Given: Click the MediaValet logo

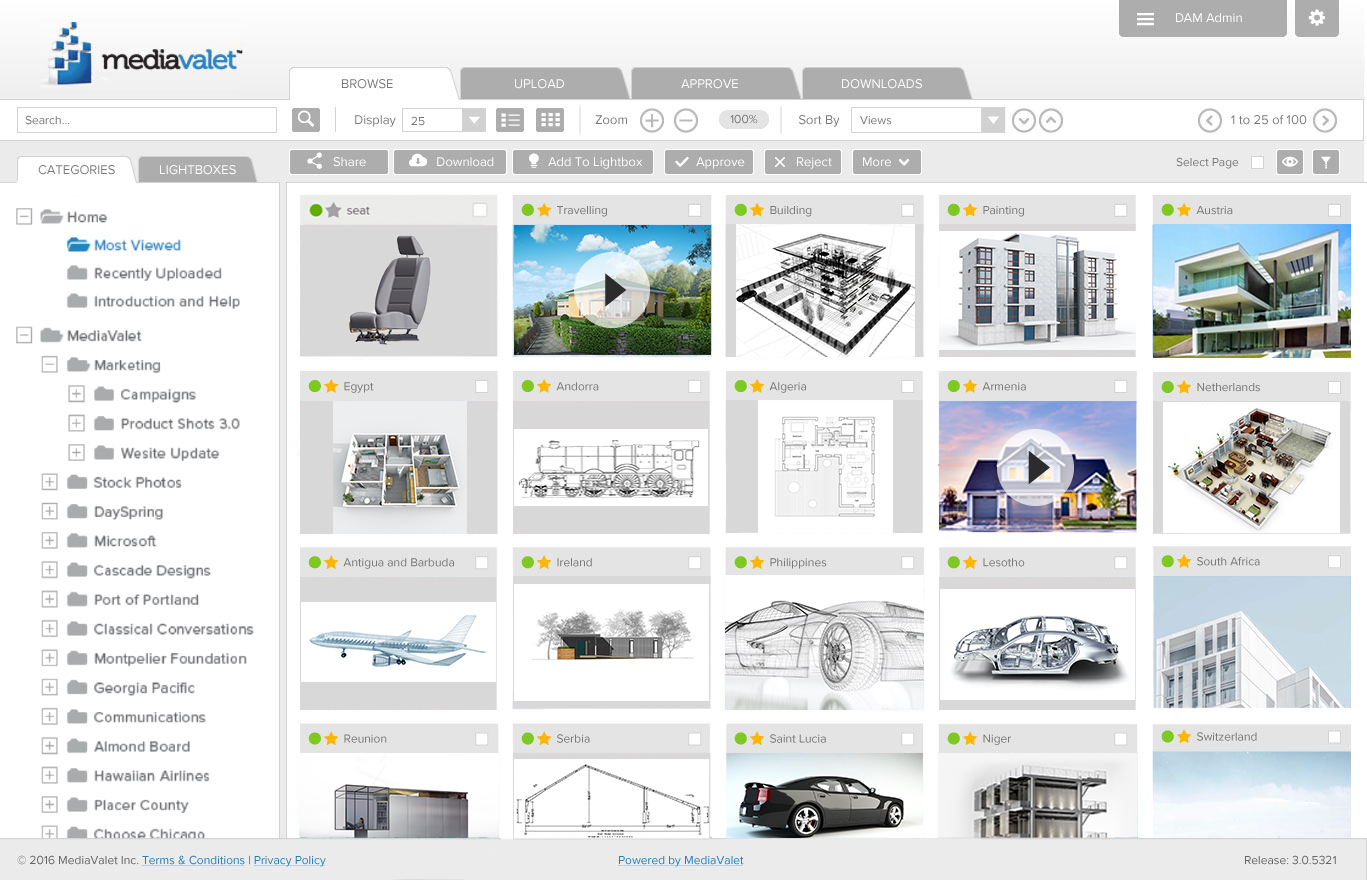Looking at the screenshot, I should coord(143,55).
